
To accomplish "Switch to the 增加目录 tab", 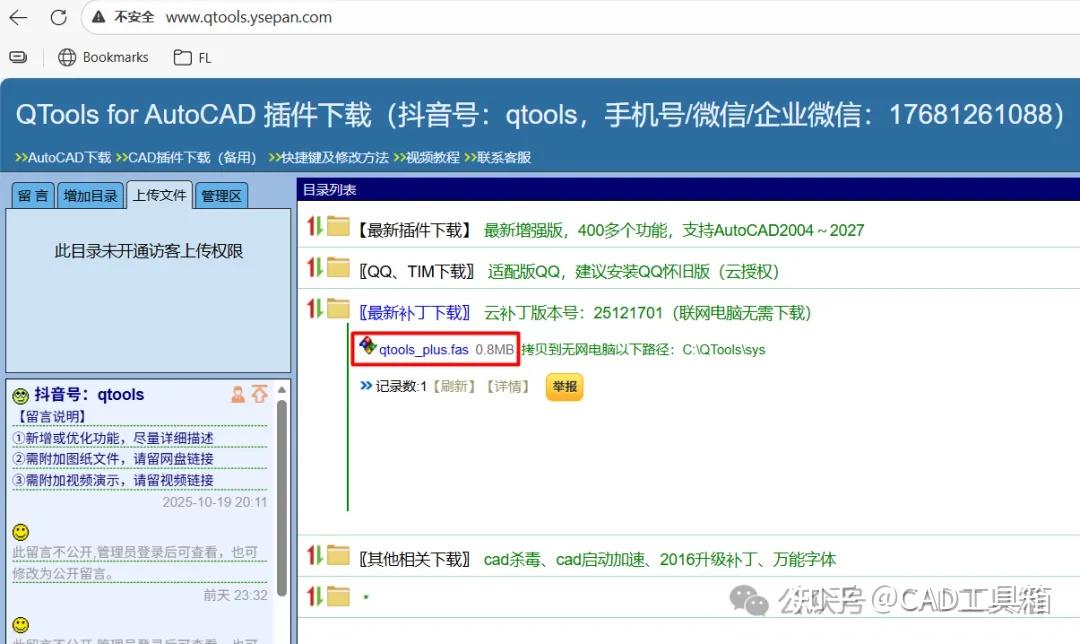I will click(90, 196).
